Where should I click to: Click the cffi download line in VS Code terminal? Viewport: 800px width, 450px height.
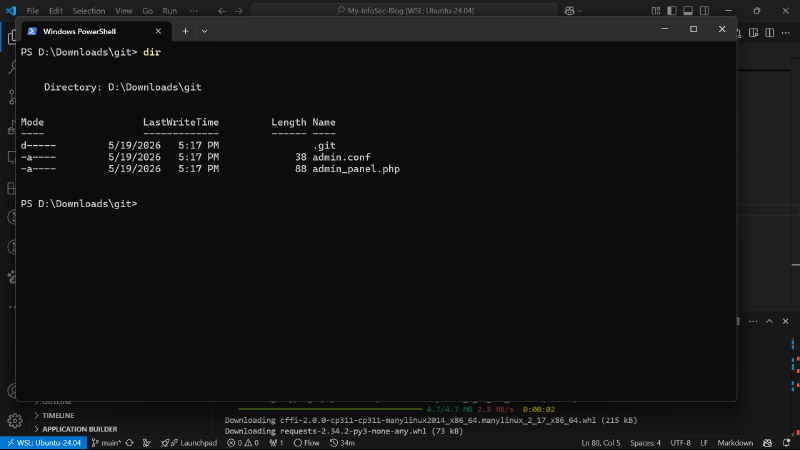[431, 420]
